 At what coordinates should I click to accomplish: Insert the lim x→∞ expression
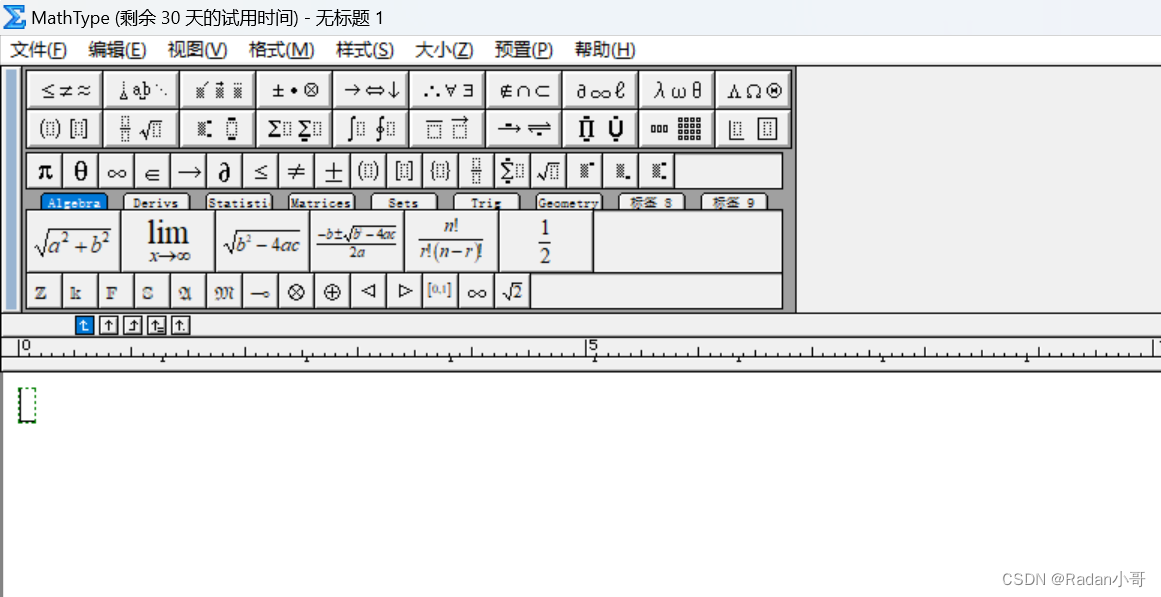tap(168, 241)
